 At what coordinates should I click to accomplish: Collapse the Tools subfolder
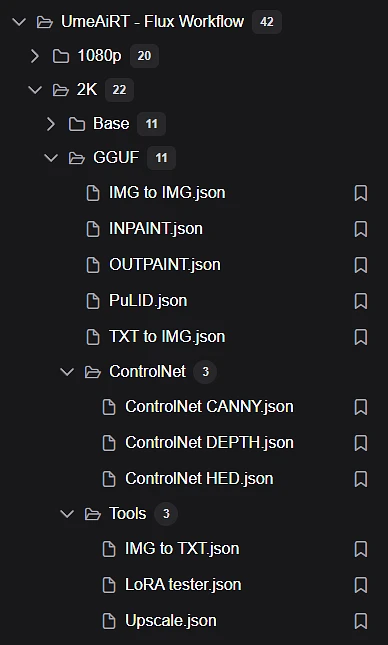coord(67,514)
